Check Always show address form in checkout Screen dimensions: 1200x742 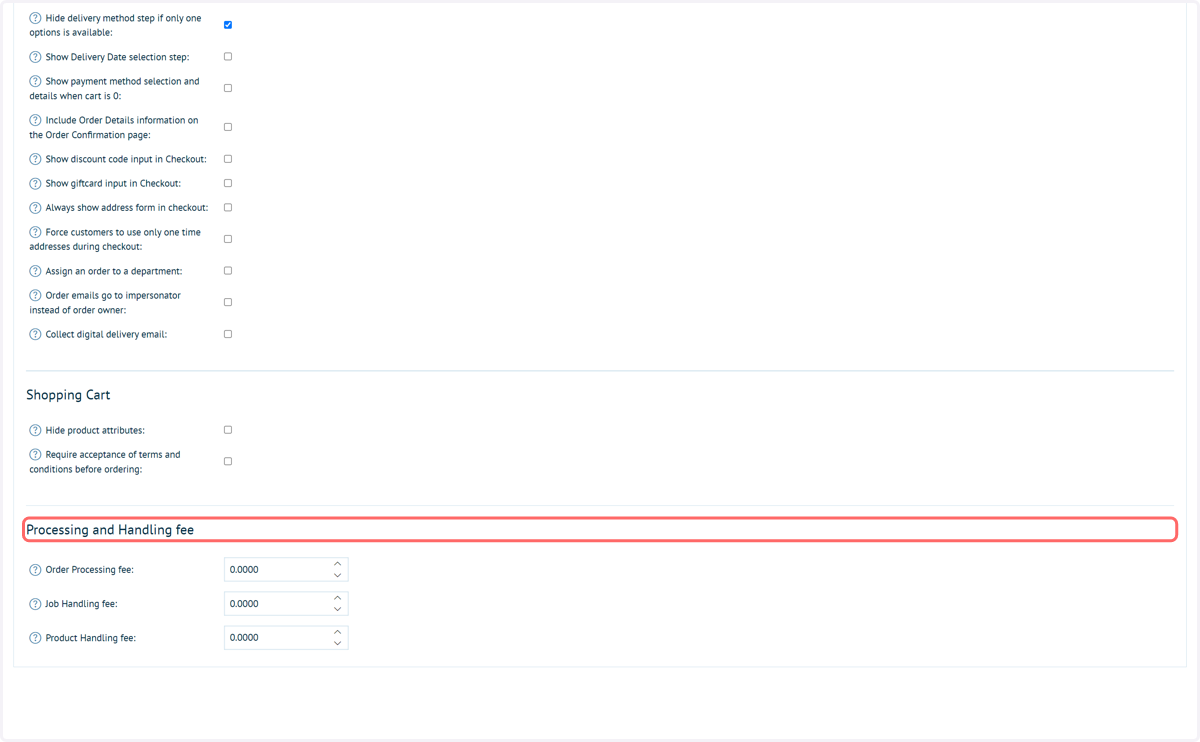click(x=228, y=208)
